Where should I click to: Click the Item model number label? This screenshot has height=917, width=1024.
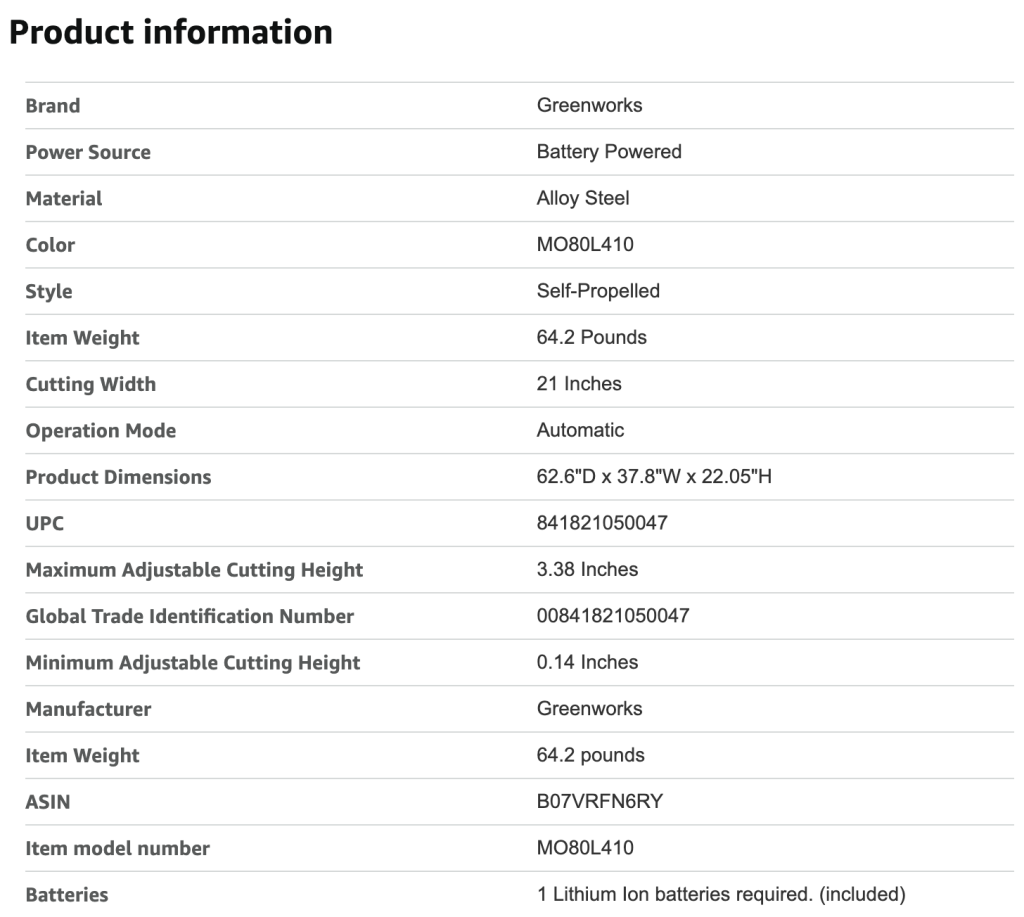pos(117,848)
